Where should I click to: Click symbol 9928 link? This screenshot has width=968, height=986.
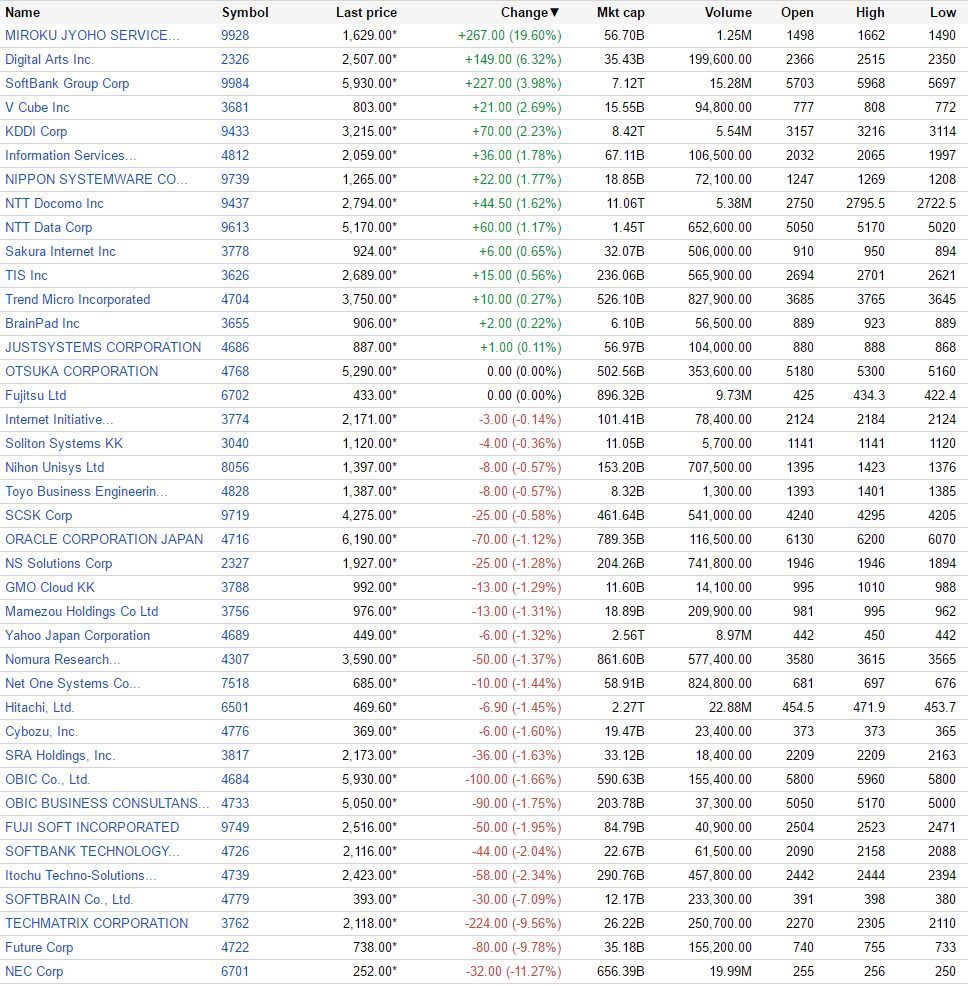[235, 35]
